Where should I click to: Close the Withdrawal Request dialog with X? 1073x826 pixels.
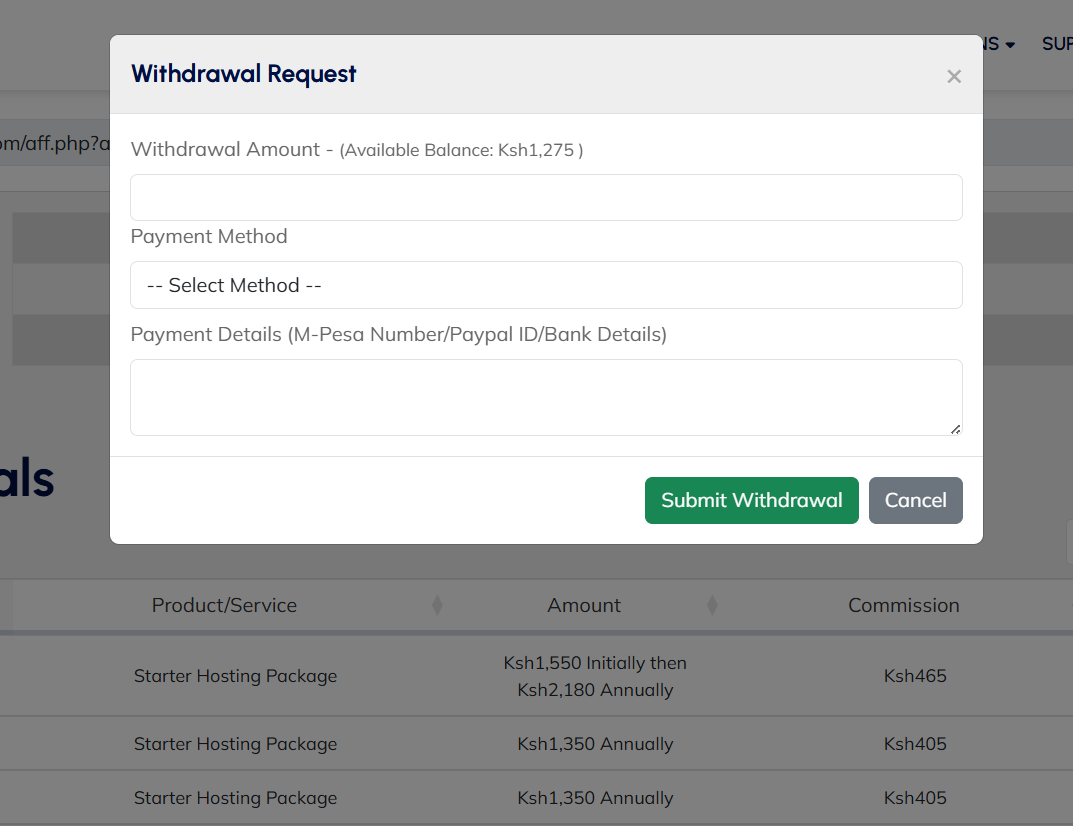coord(954,76)
